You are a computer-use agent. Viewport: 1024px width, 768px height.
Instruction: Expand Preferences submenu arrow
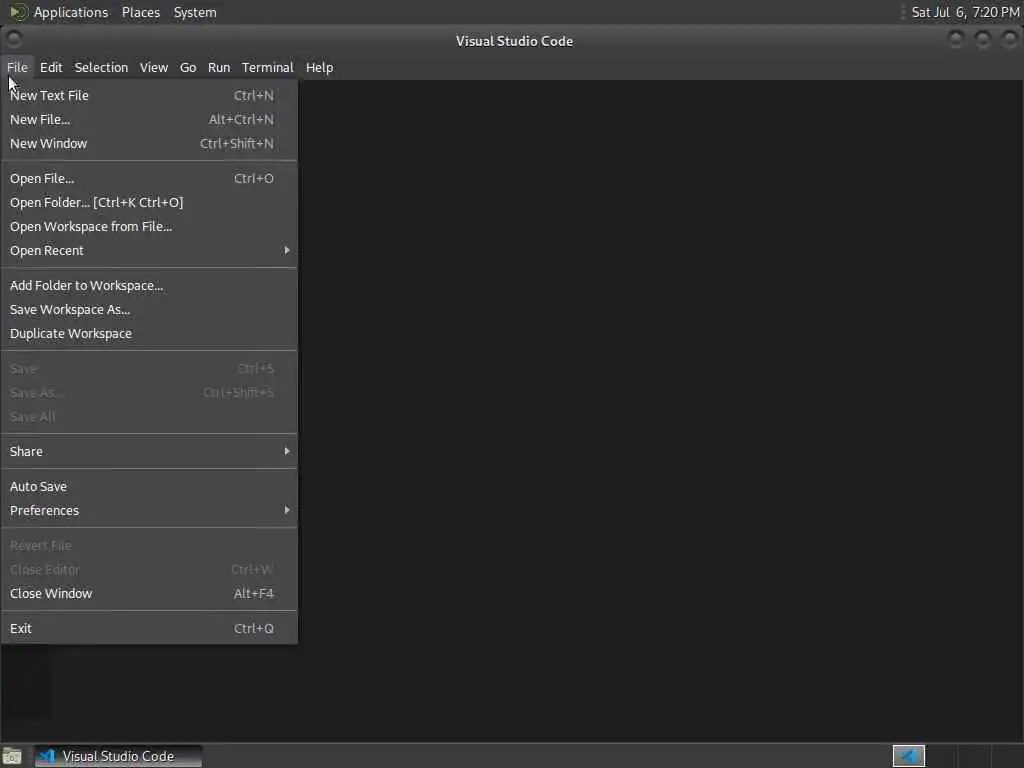click(287, 510)
